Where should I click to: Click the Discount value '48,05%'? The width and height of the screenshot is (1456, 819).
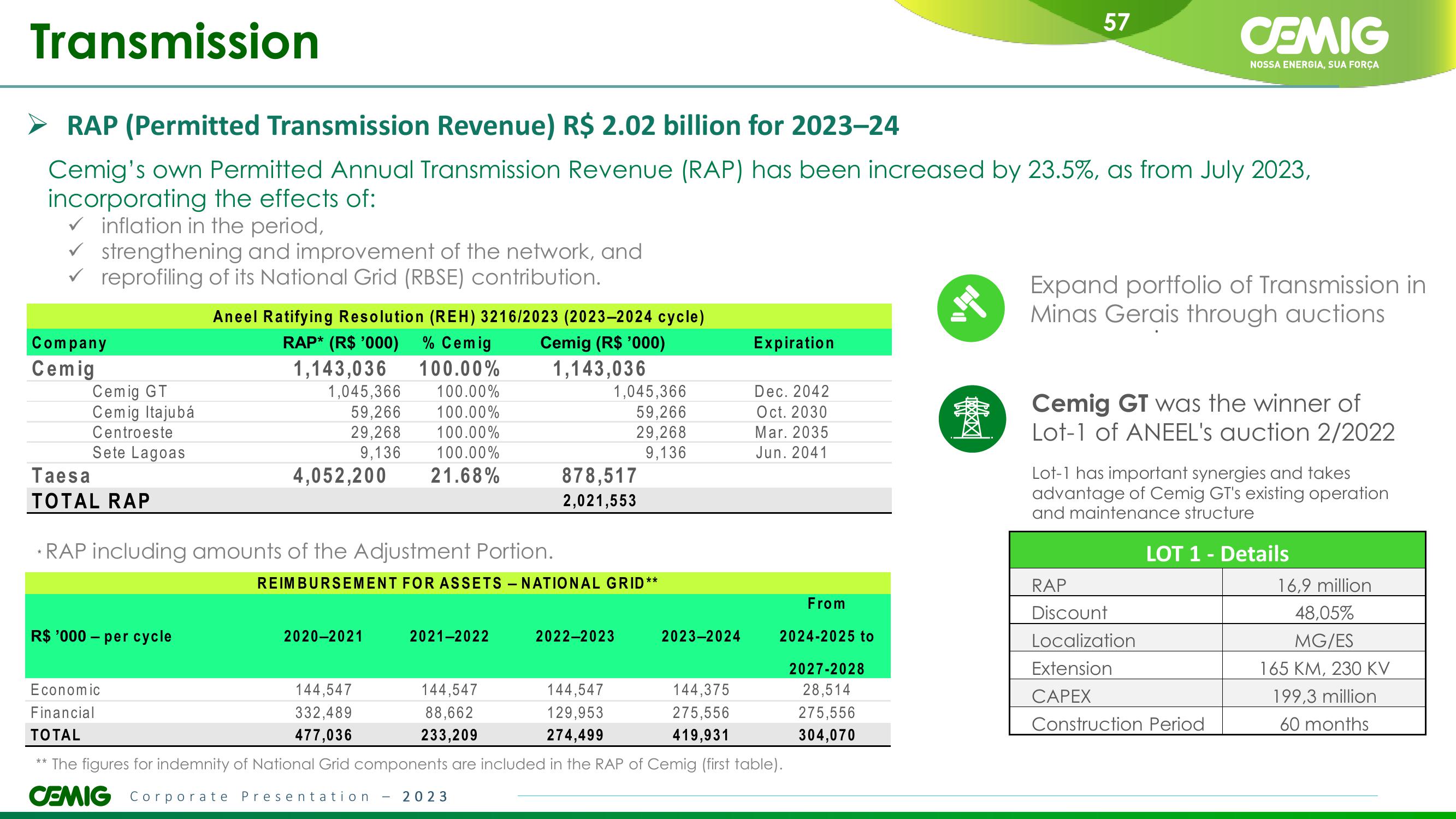pyautogui.click(x=1324, y=613)
